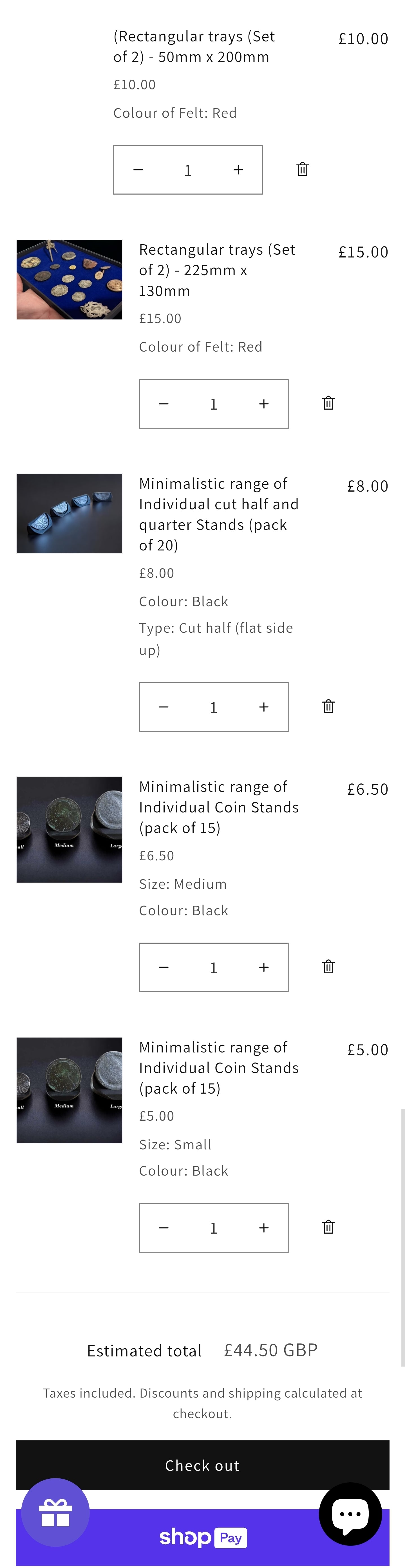405x1568 pixels.
Task: Open the Shopify chat bubble
Action: pyautogui.click(x=350, y=1514)
